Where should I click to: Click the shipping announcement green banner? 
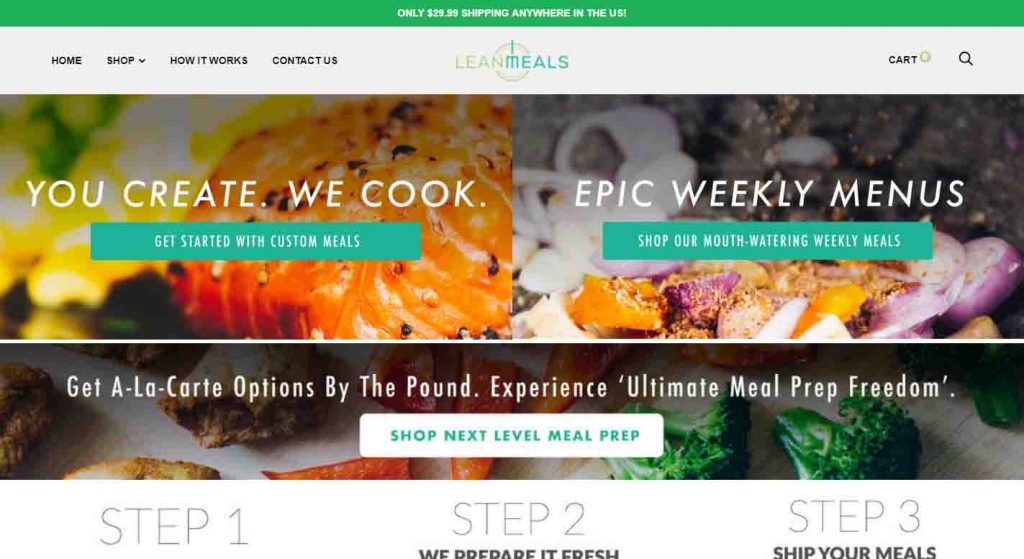[x=512, y=13]
